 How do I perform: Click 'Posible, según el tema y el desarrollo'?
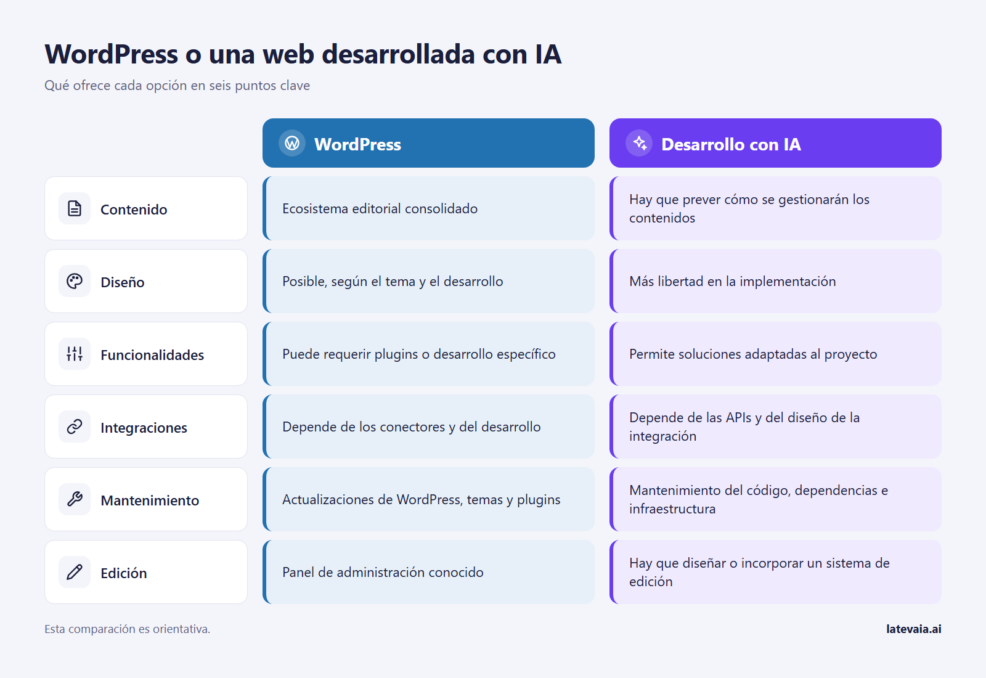[x=428, y=281]
